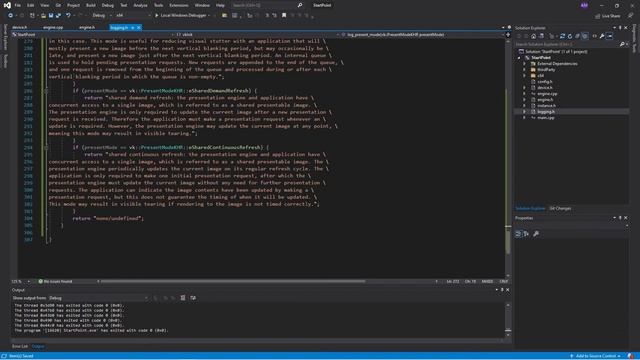Screen dimensions: 640x360
Task: Click wrench Properties icon in Solution Explorer
Action: coord(602,36)
